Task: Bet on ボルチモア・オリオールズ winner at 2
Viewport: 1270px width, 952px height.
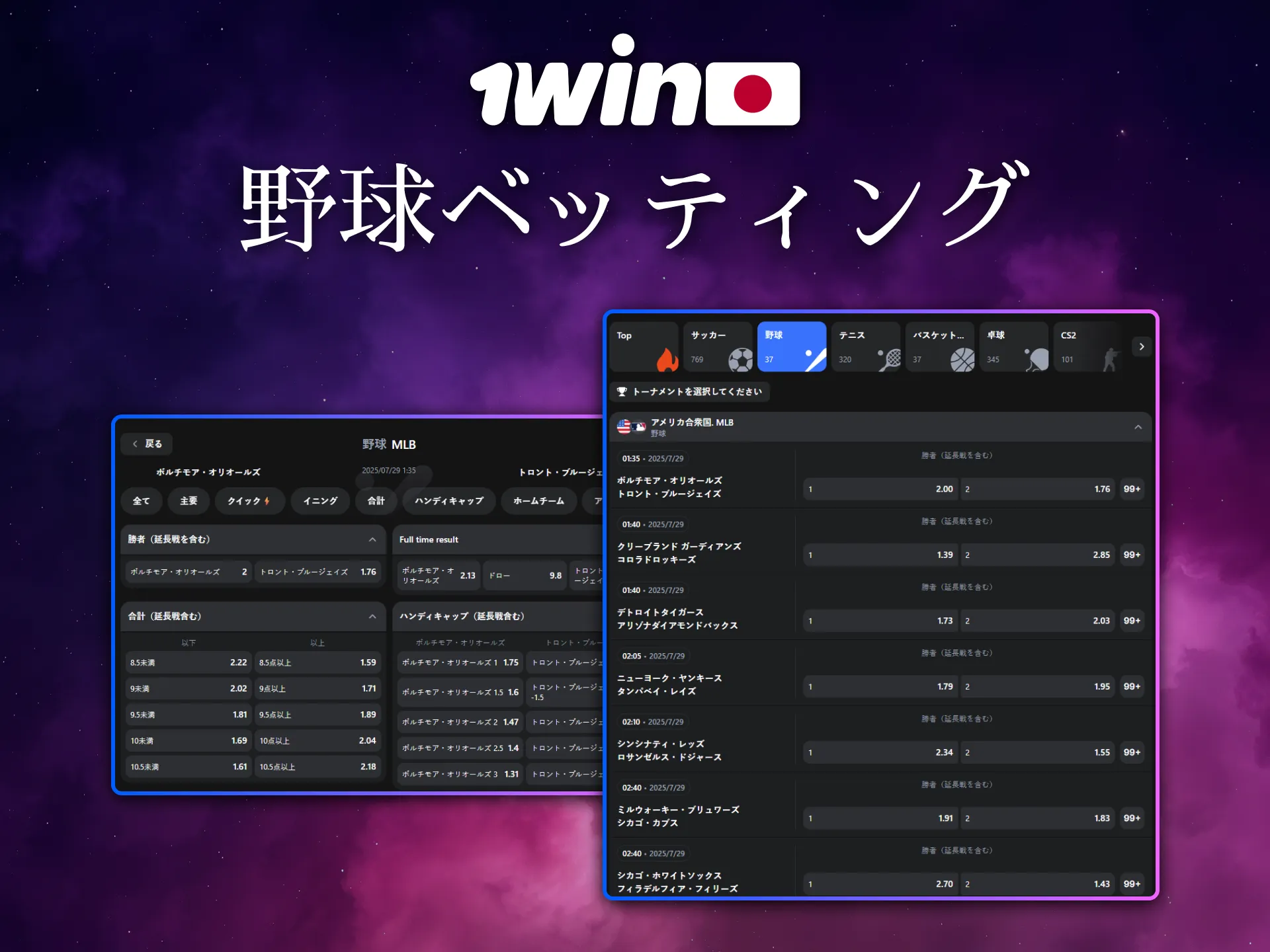Action: [189, 572]
